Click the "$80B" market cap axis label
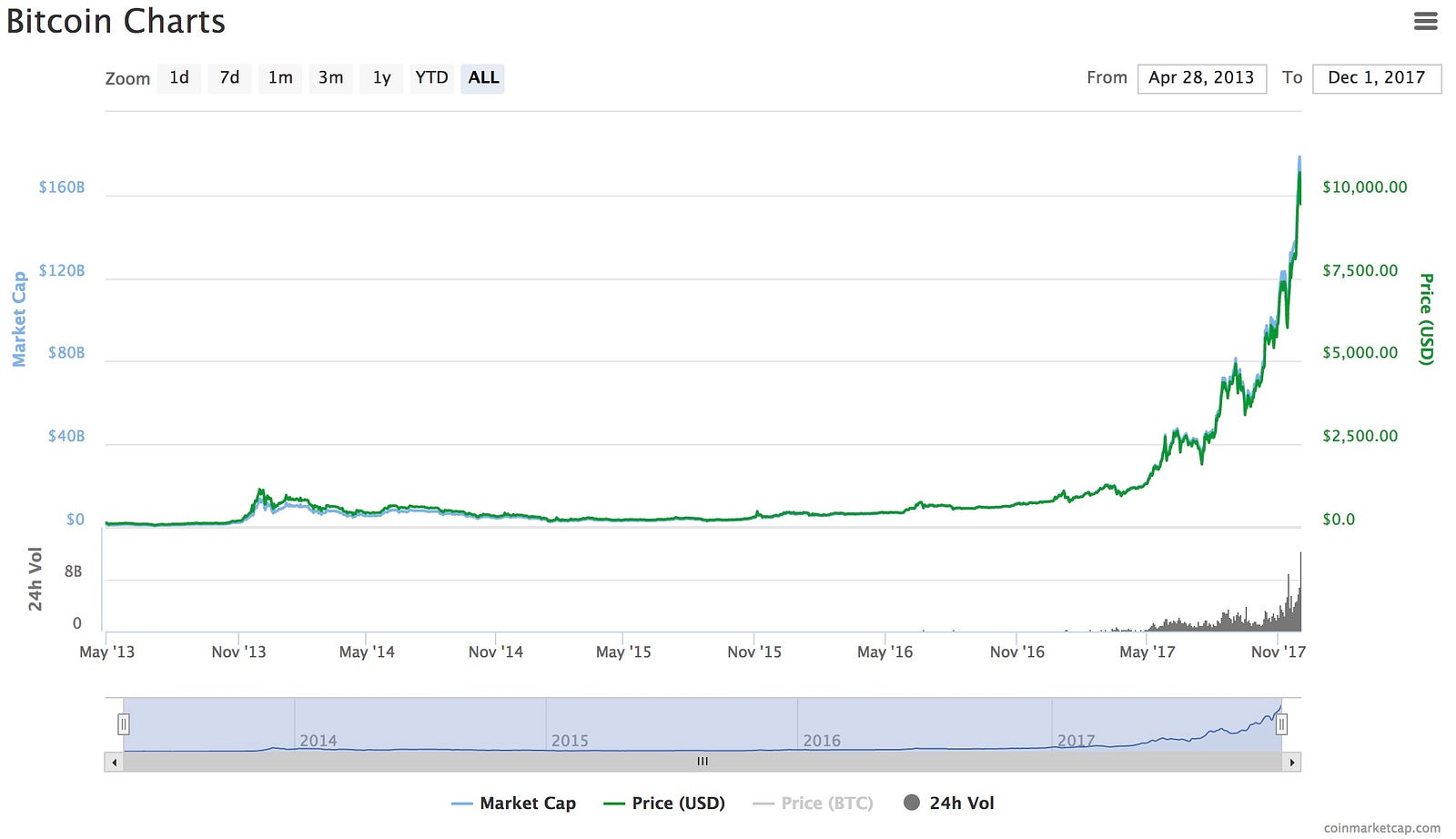The height and width of the screenshot is (839, 1456). point(66,353)
